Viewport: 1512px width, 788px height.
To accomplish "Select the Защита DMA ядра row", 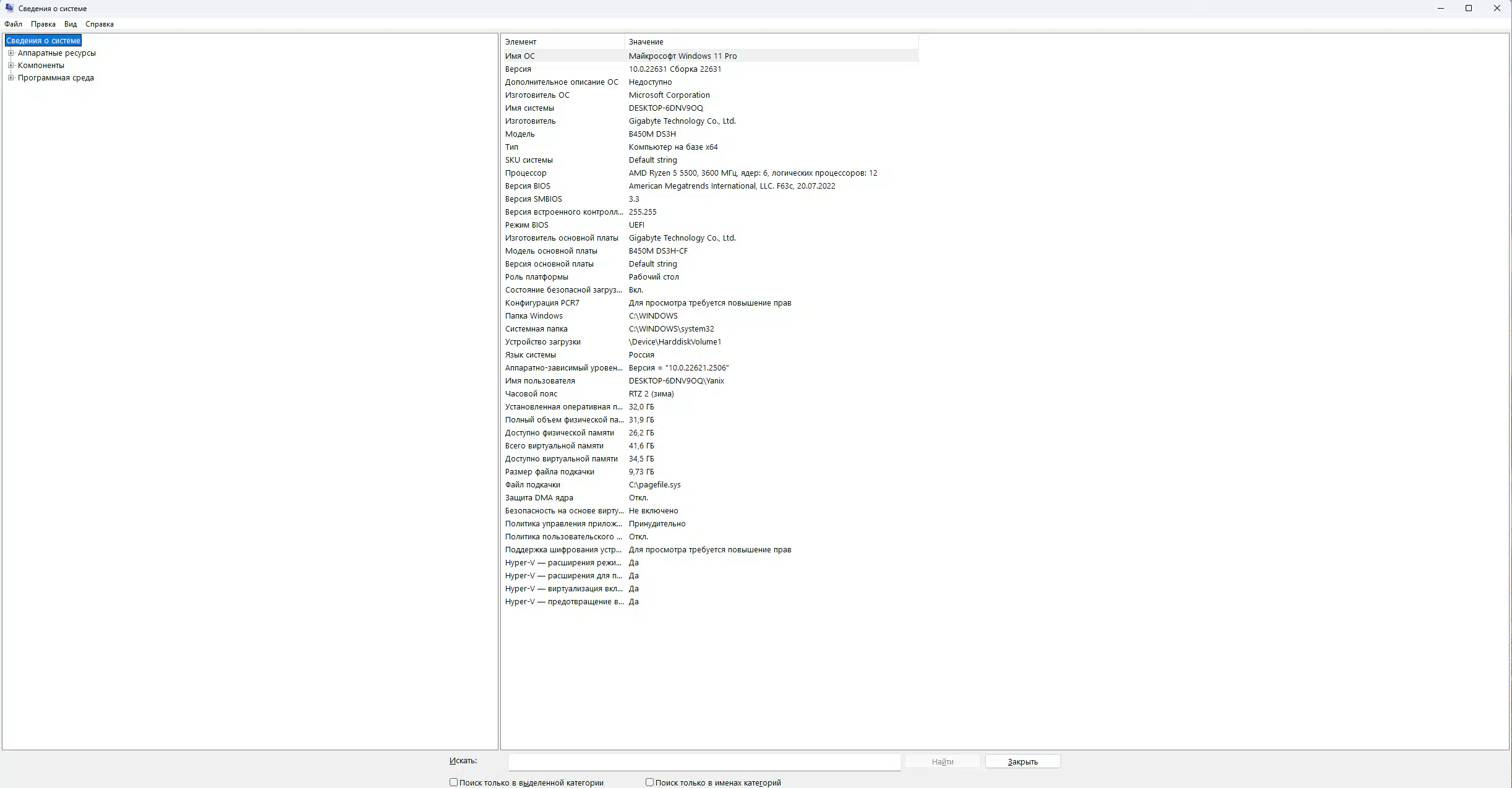I will [710, 497].
